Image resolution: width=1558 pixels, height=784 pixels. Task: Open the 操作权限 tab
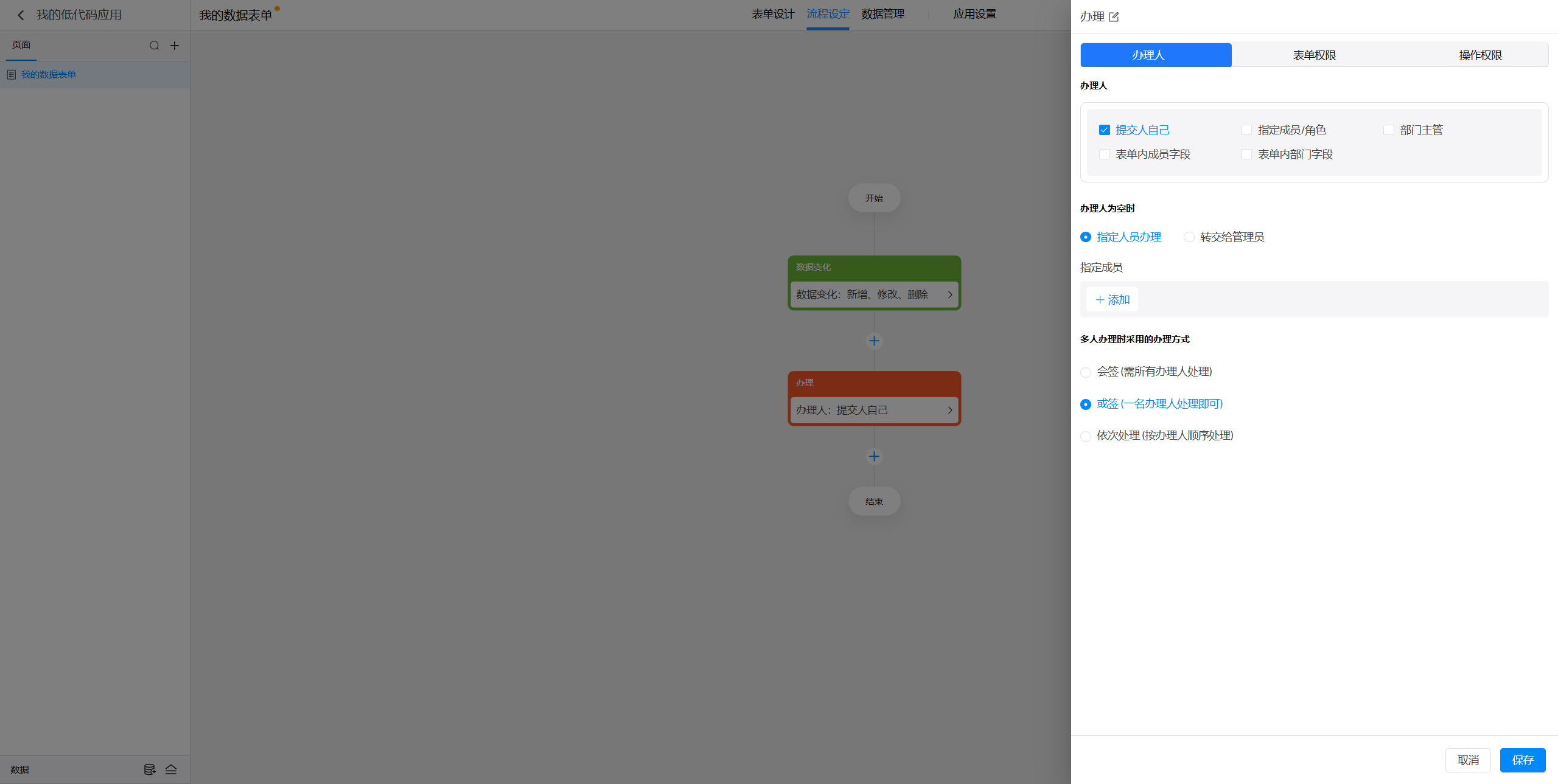1479,55
